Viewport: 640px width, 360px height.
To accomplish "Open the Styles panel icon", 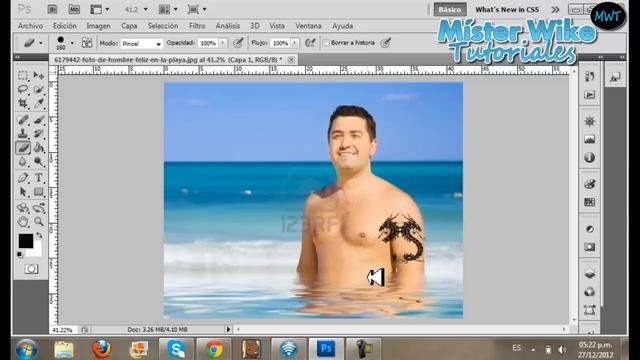I will tap(616, 77).
